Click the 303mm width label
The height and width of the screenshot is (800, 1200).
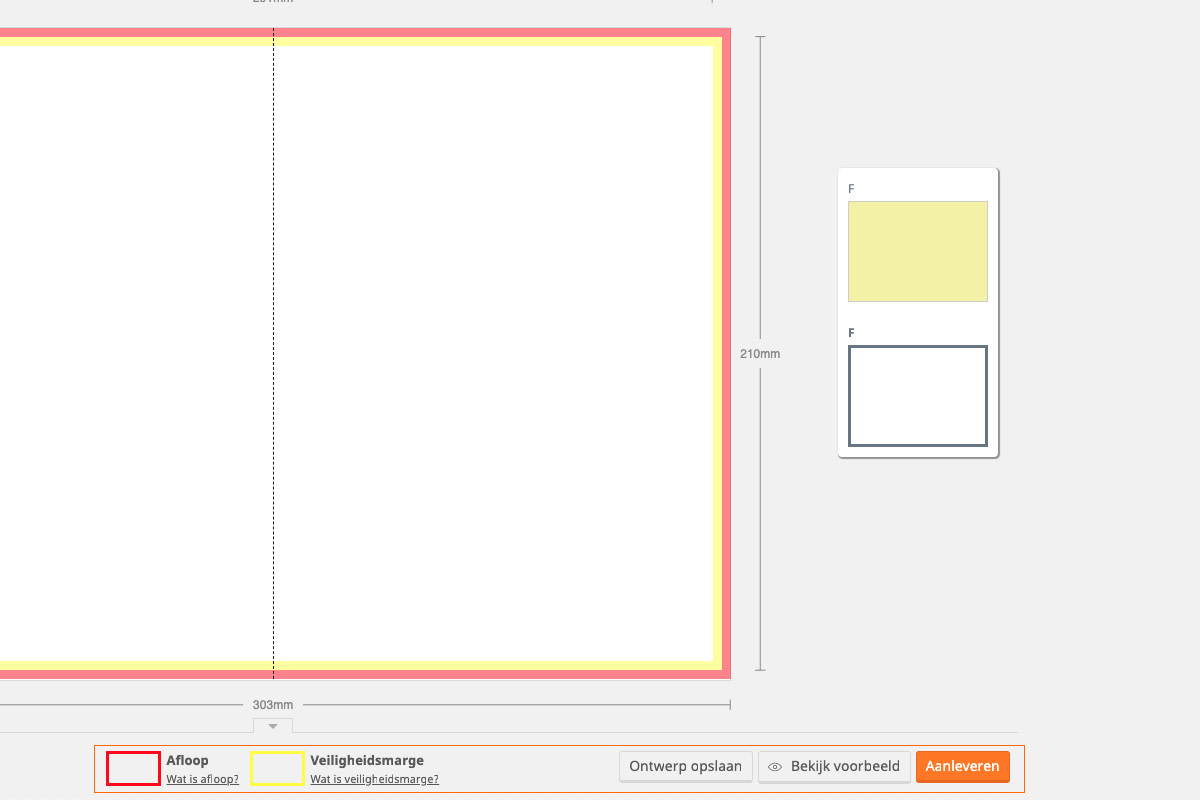[273, 705]
